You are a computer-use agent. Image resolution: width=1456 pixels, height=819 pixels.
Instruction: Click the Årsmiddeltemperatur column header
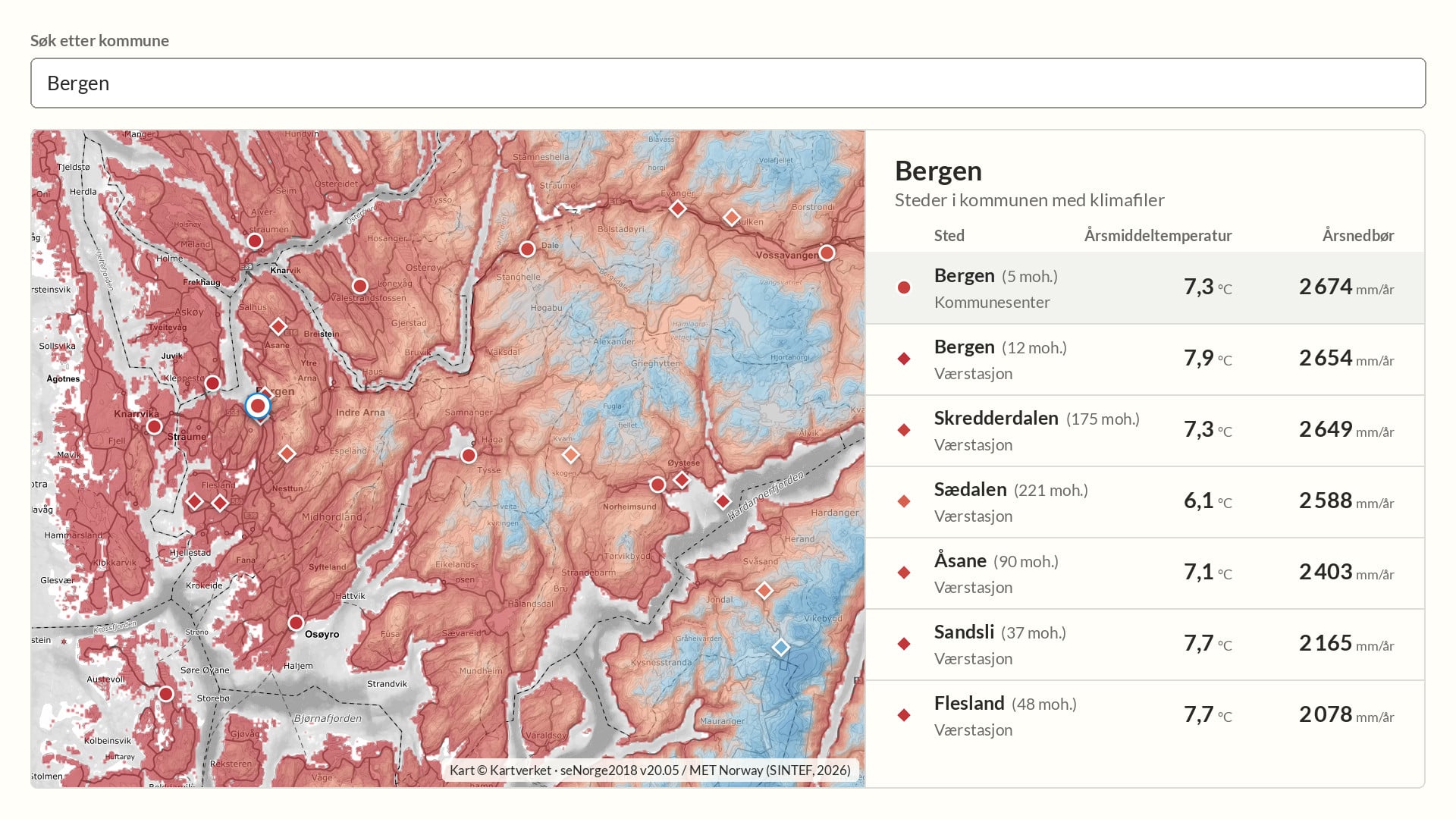[1158, 236]
